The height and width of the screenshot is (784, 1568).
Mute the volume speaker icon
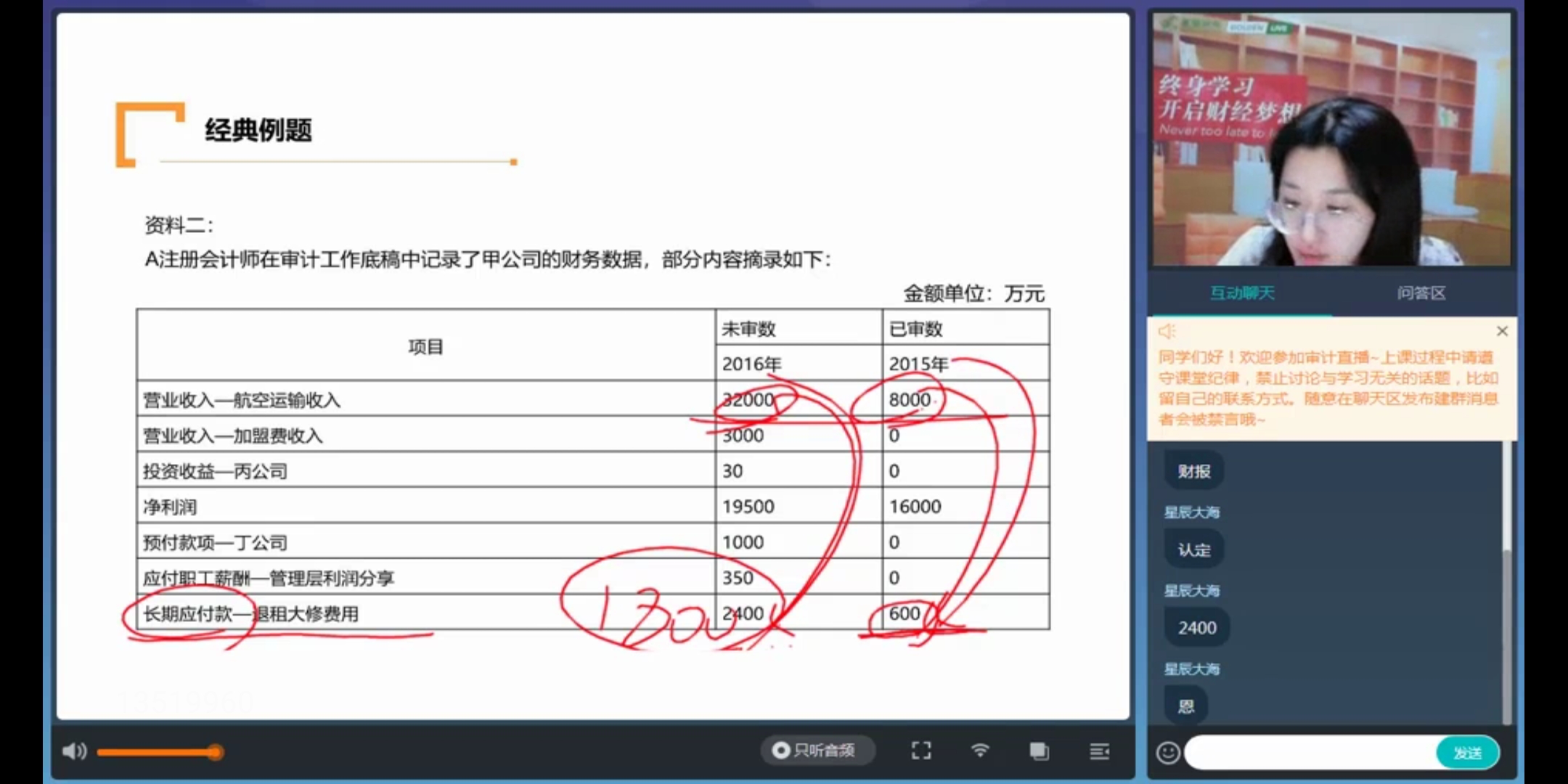[73, 751]
